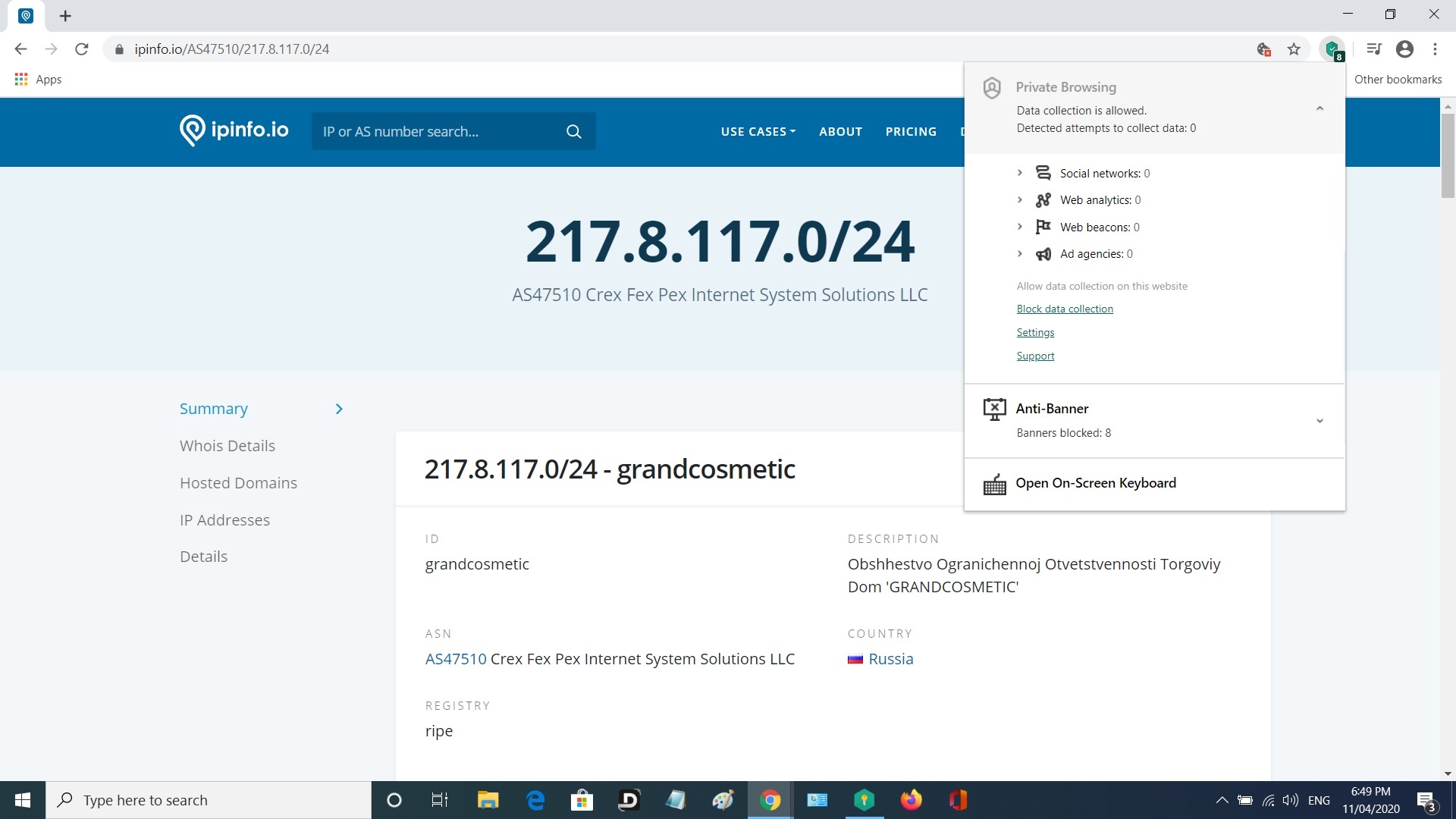
Task: Click the Summary chevron arrow
Action: pyautogui.click(x=339, y=409)
